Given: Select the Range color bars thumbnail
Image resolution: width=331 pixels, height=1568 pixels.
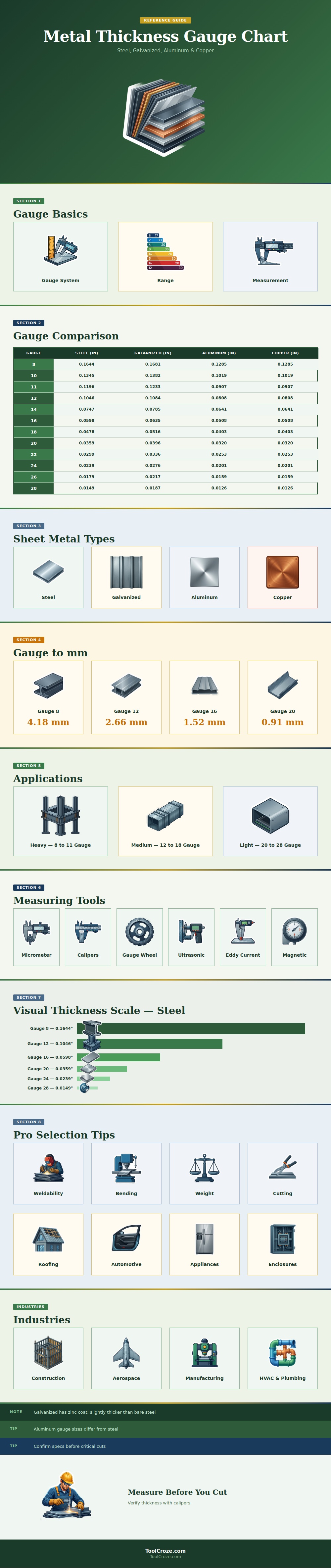Looking at the screenshot, I should click(165, 251).
